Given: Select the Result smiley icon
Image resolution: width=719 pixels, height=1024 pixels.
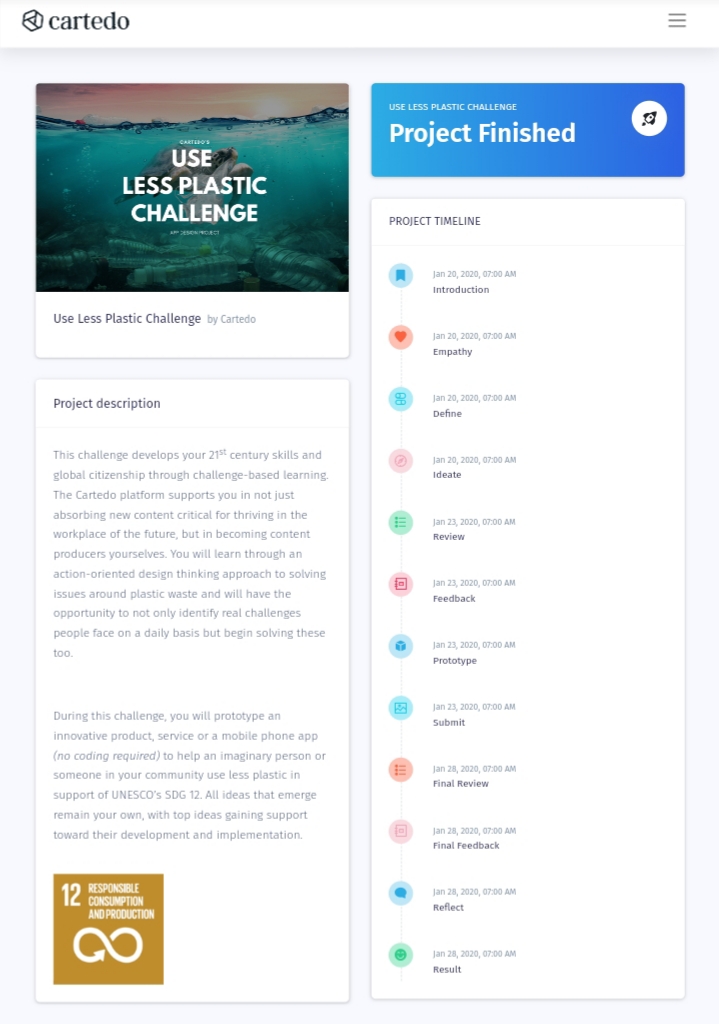Looking at the screenshot, I should coord(401,955).
